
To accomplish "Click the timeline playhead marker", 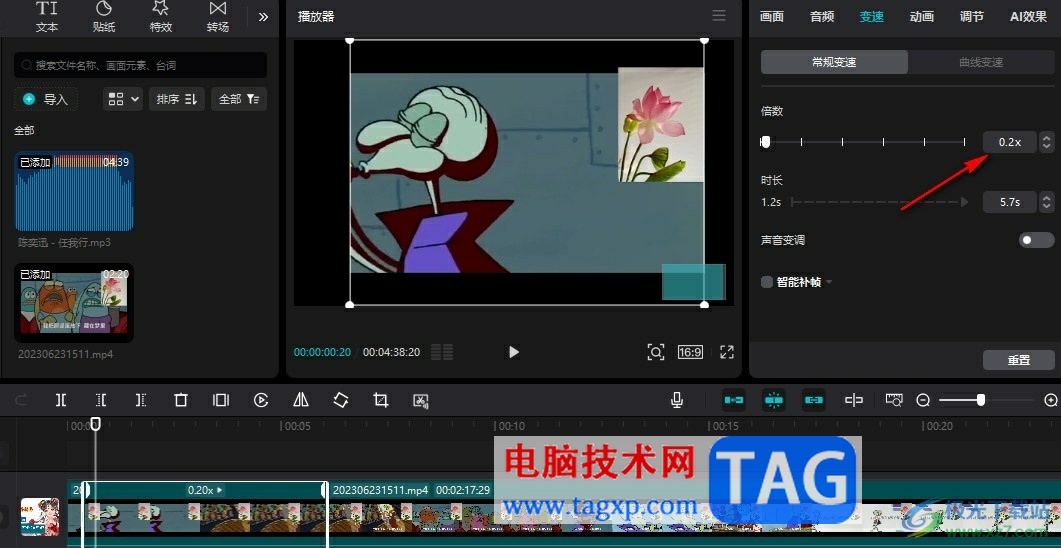I will (x=96, y=424).
